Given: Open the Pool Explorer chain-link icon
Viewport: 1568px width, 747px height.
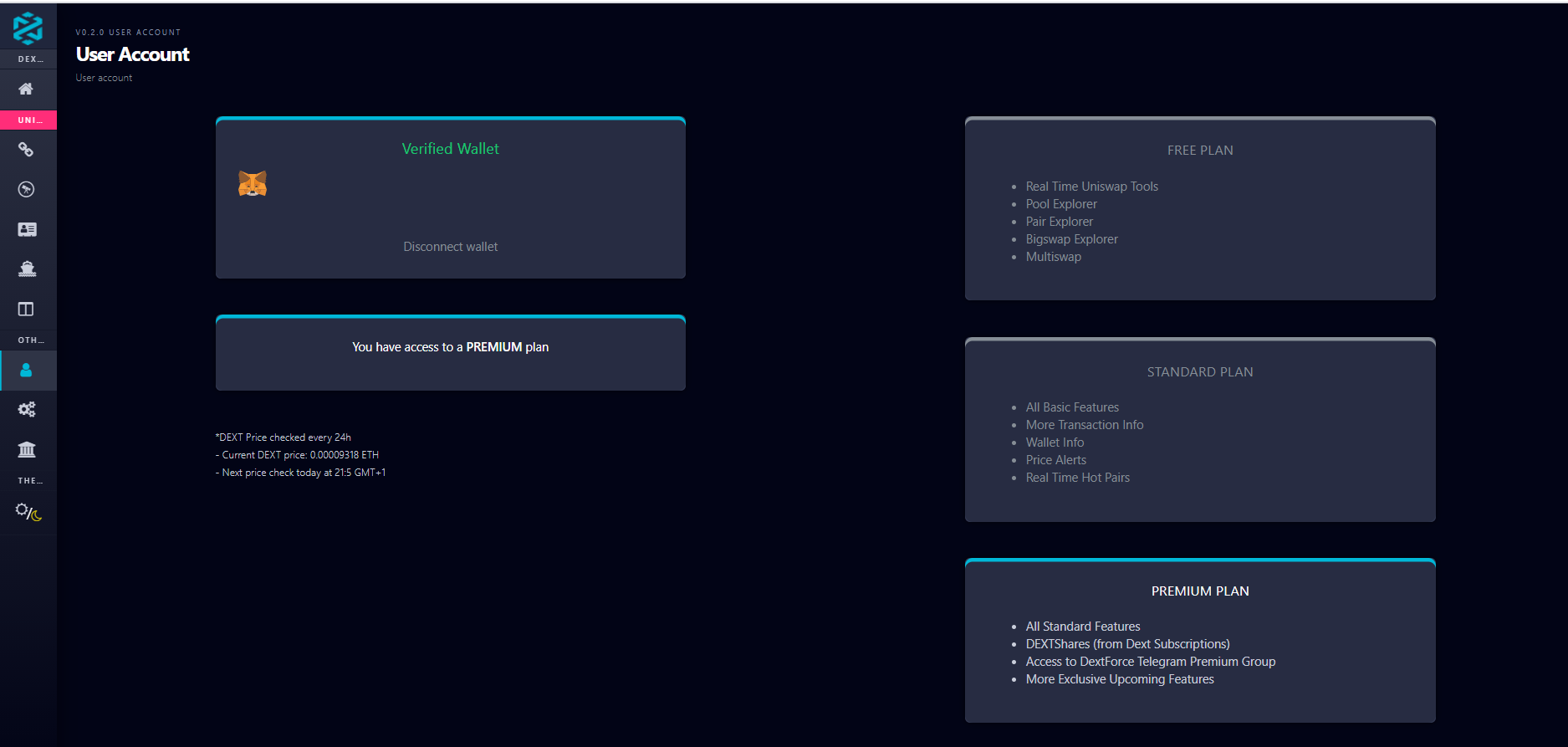Looking at the screenshot, I should click(x=26, y=150).
